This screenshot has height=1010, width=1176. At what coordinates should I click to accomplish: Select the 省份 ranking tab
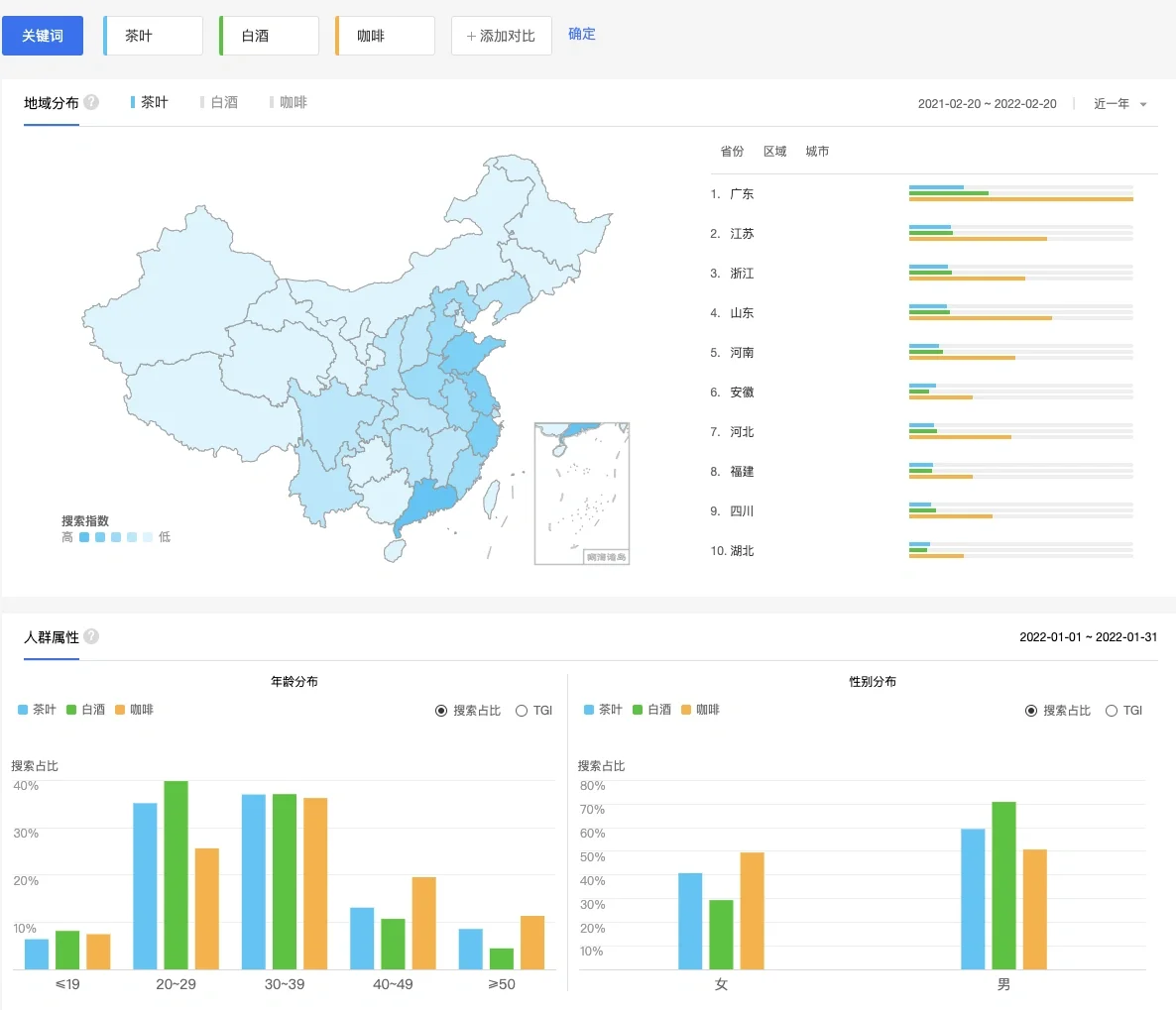point(732,152)
